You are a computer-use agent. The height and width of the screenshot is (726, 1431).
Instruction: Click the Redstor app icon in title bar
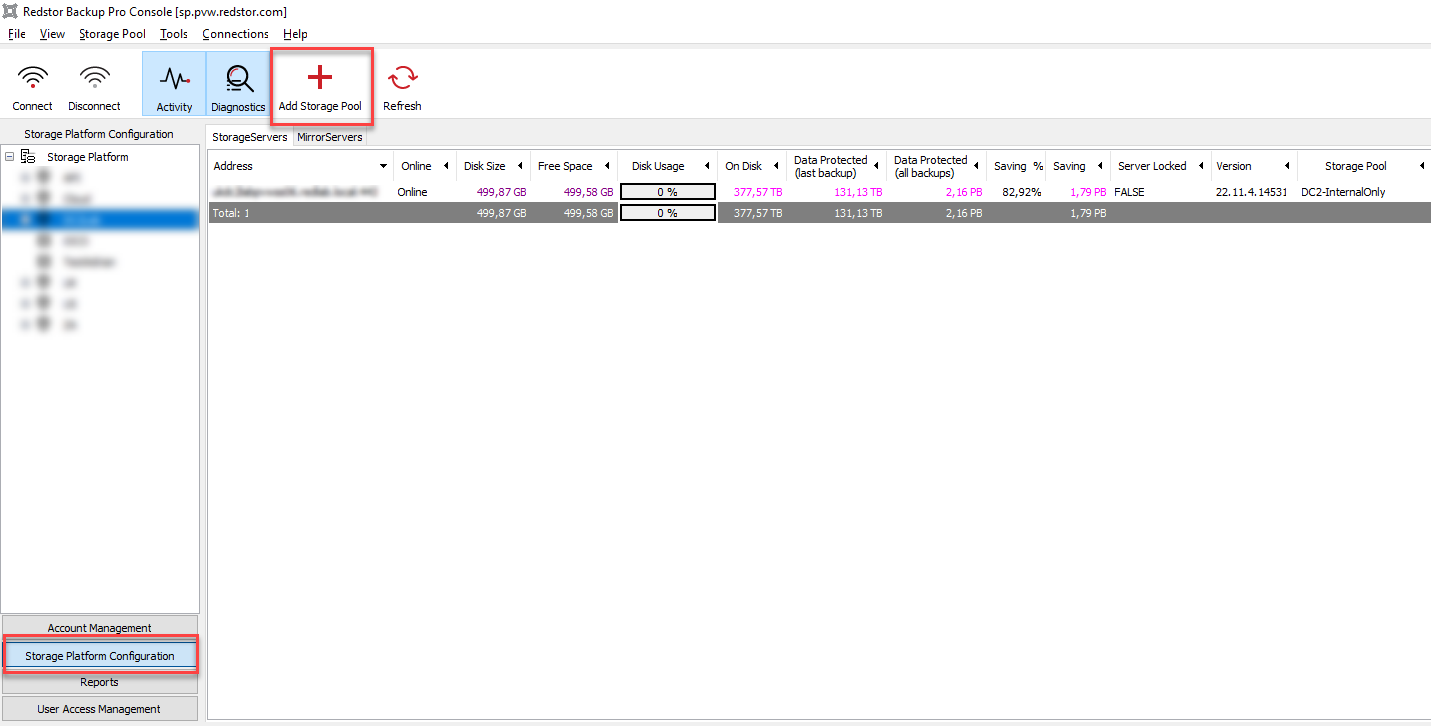tap(11, 11)
